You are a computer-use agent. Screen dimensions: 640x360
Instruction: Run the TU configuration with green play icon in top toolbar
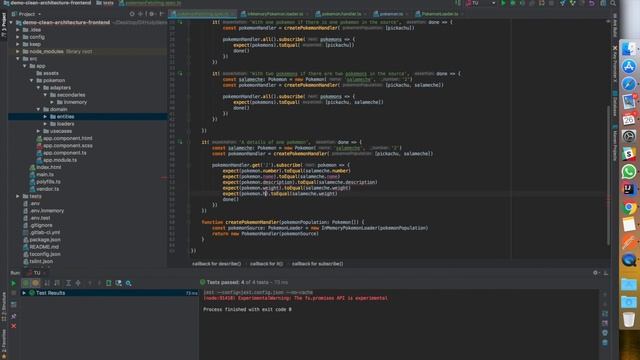[x=503, y=3]
